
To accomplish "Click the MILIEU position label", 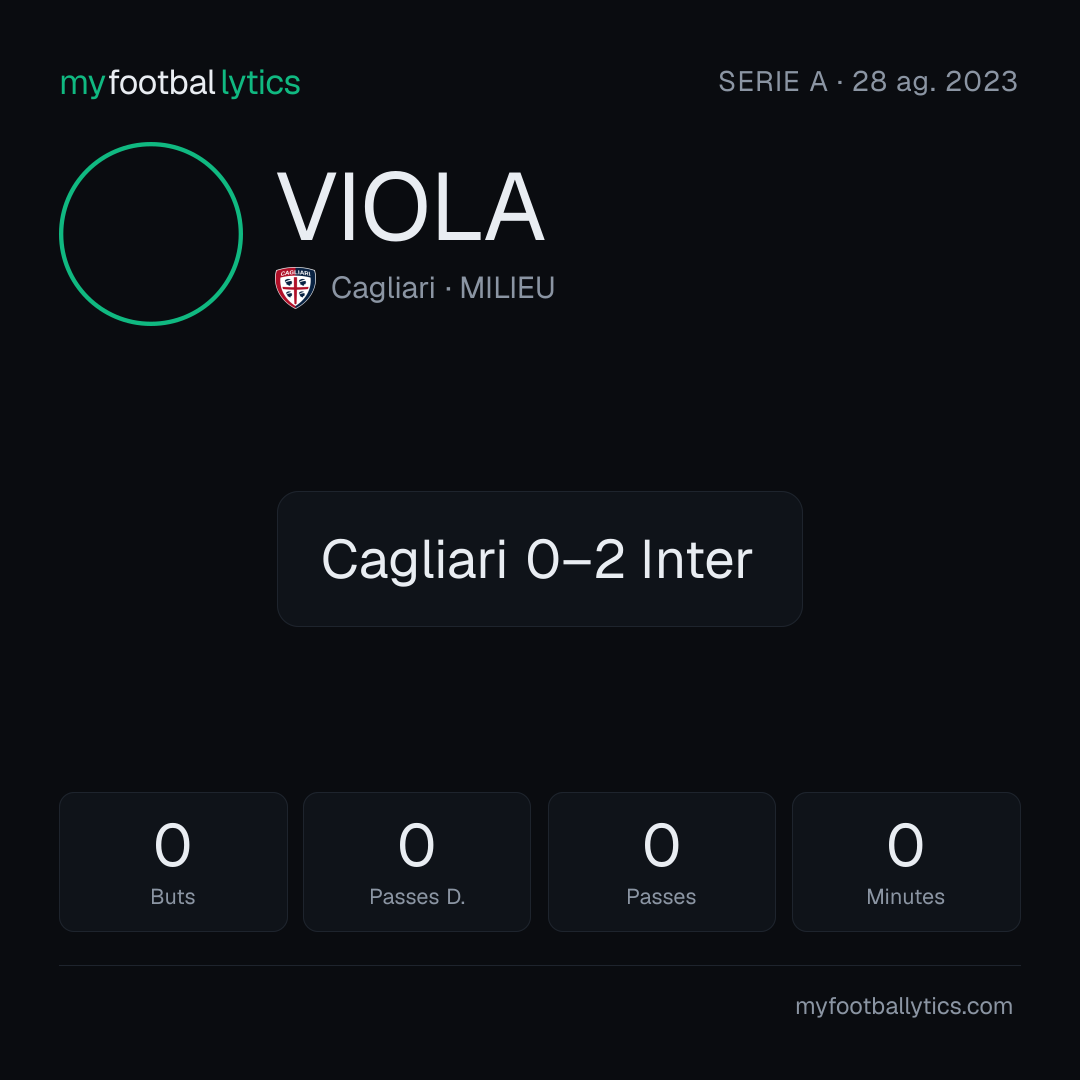I will pyautogui.click(x=507, y=288).
